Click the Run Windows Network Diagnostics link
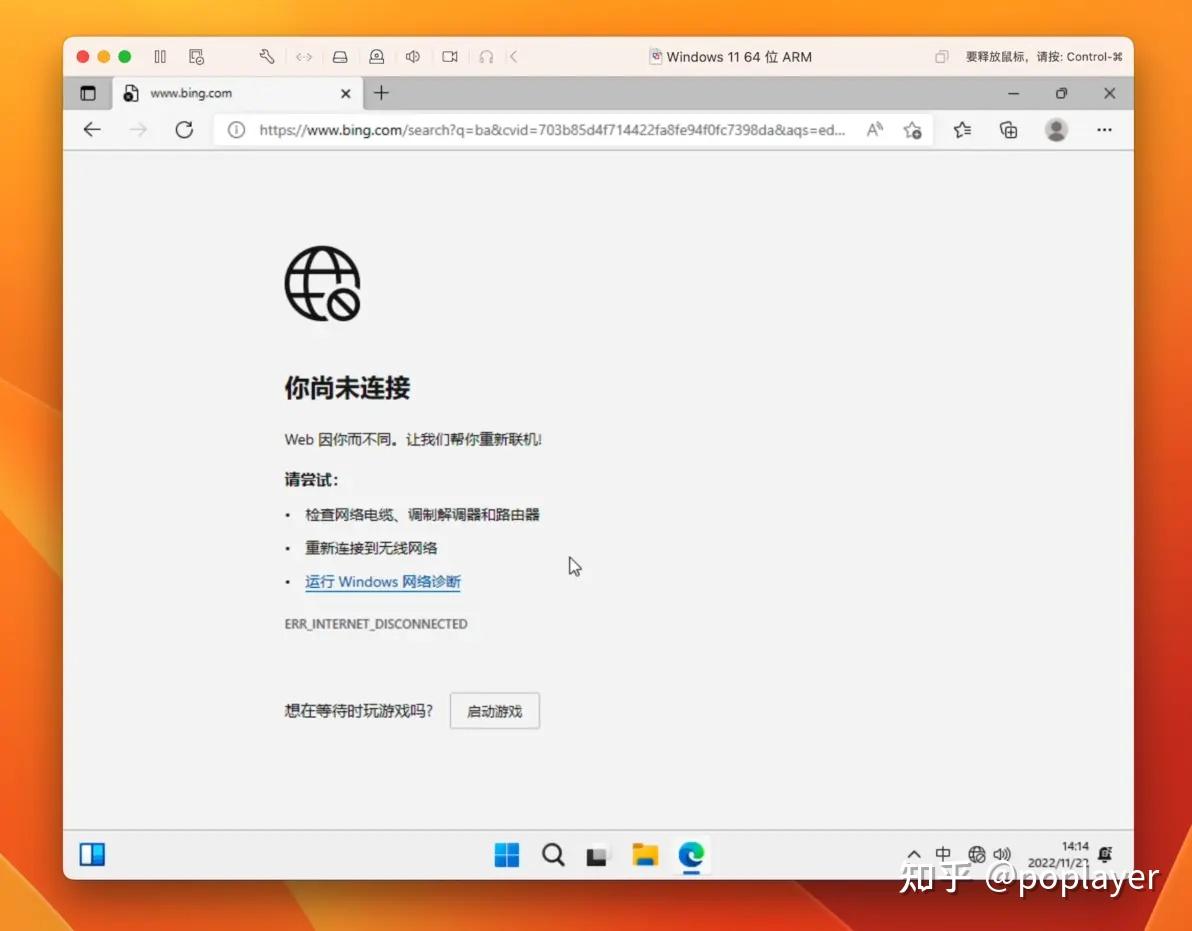 382,581
